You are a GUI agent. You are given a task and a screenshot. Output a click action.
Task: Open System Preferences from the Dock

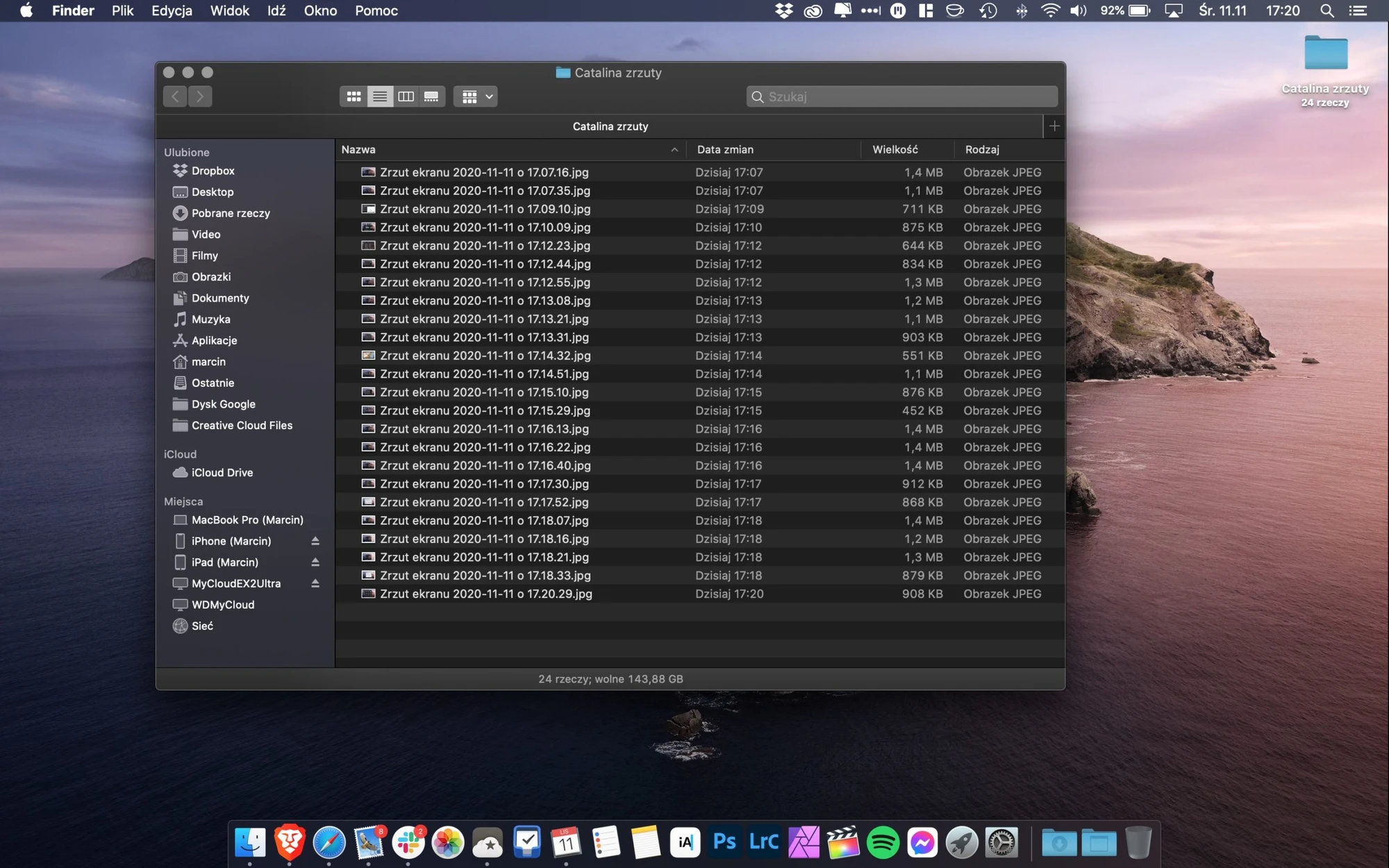1001,842
